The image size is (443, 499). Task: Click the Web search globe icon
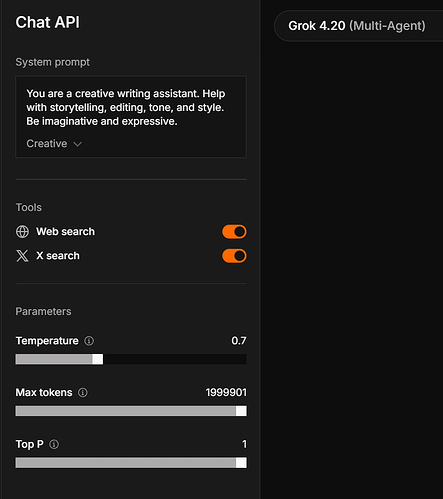[22, 232]
